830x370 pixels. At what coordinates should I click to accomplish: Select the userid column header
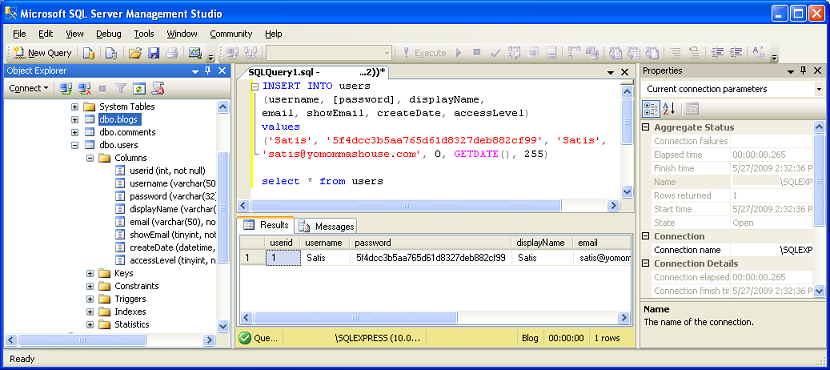pyautogui.click(x=282, y=243)
